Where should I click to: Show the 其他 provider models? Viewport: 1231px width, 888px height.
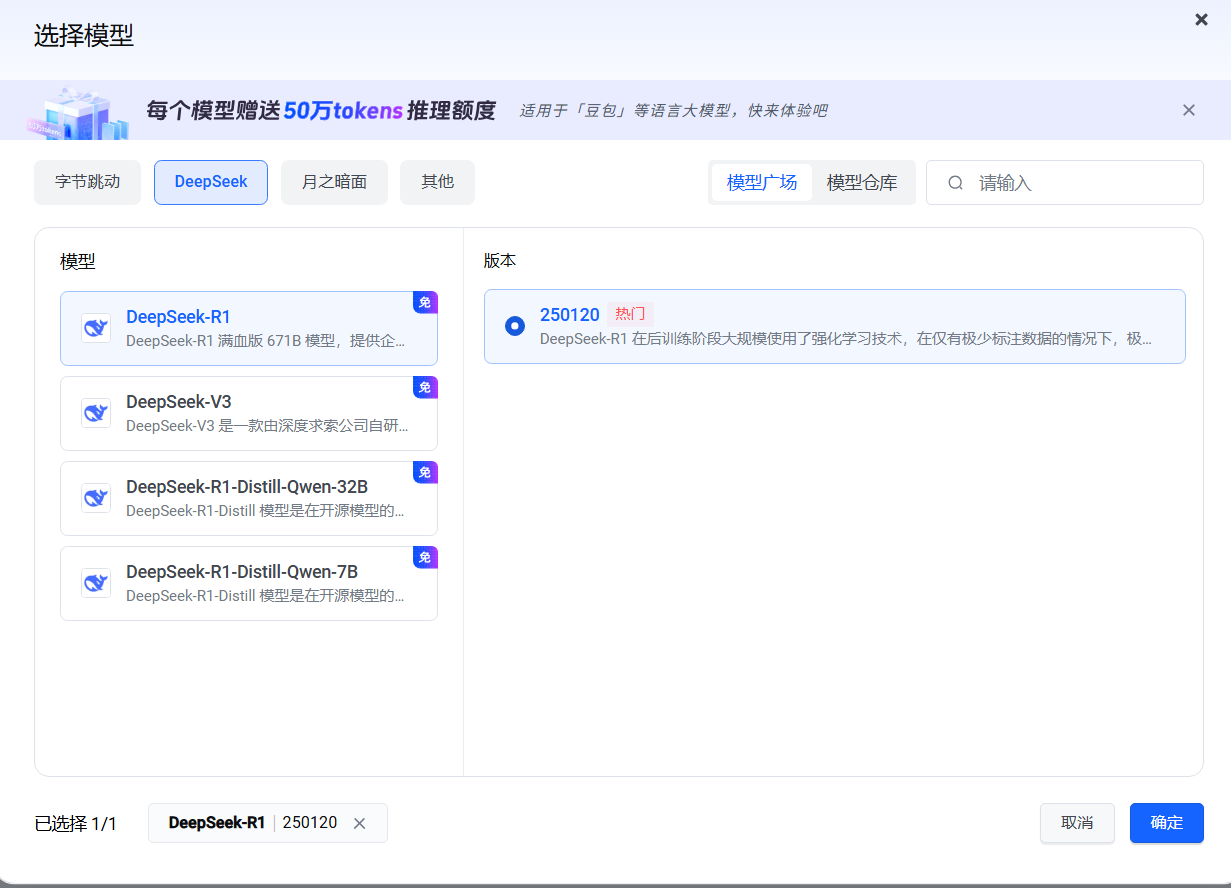[437, 182]
